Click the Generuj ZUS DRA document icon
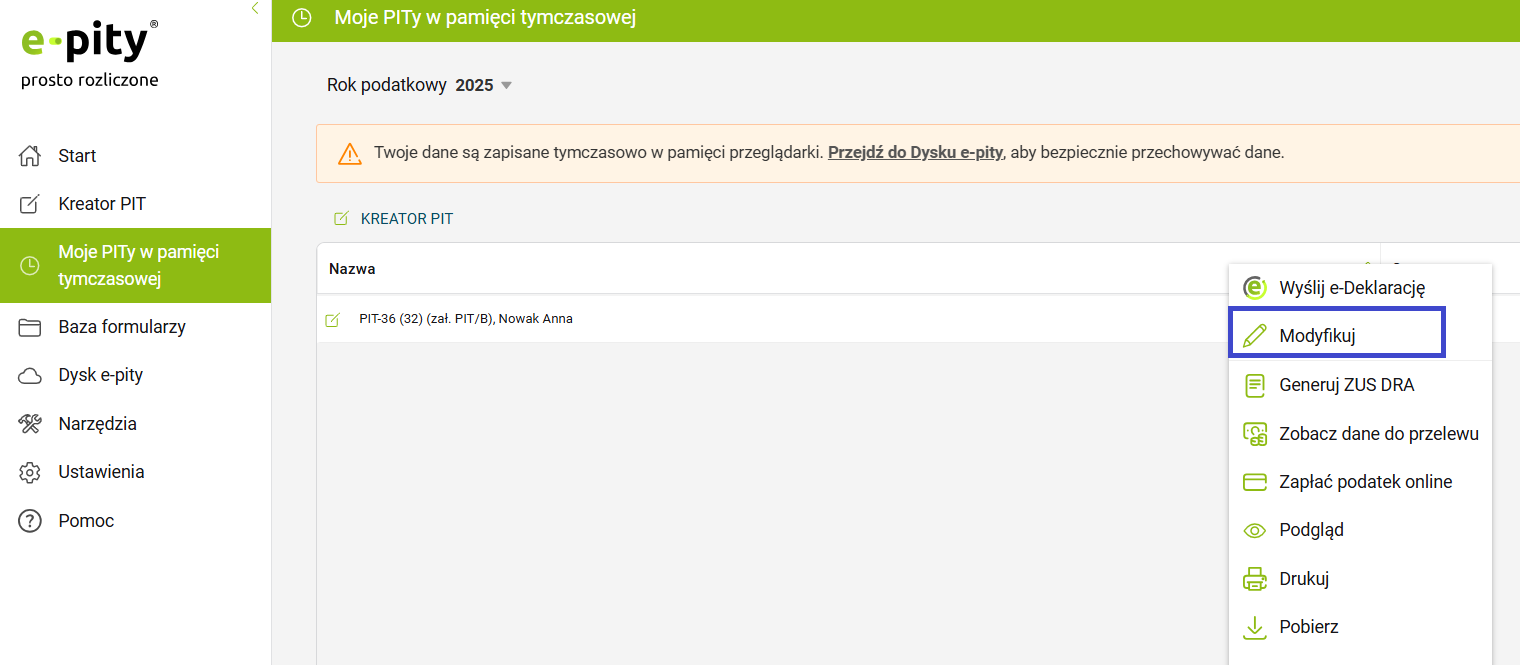1520x665 pixels. 1254,385
